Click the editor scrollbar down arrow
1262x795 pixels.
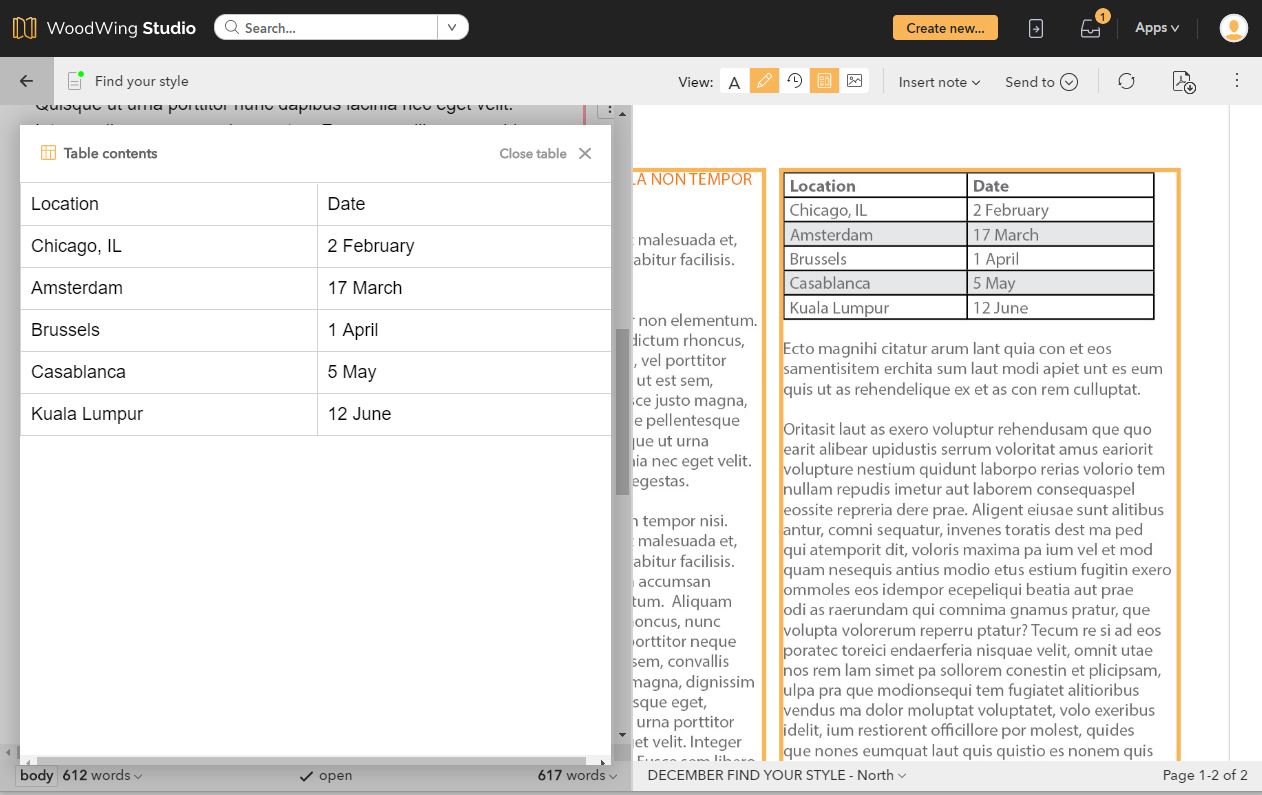622,736
